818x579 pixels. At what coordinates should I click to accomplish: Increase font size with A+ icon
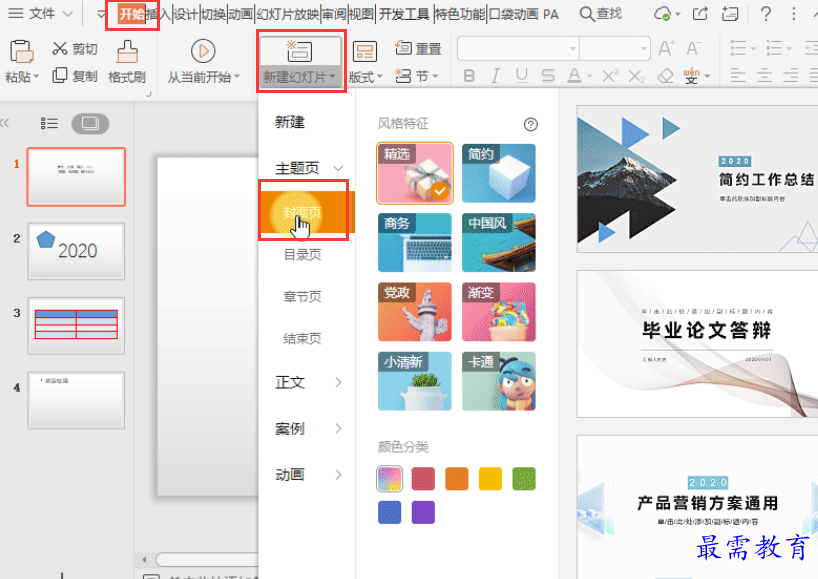coord(666,49)
